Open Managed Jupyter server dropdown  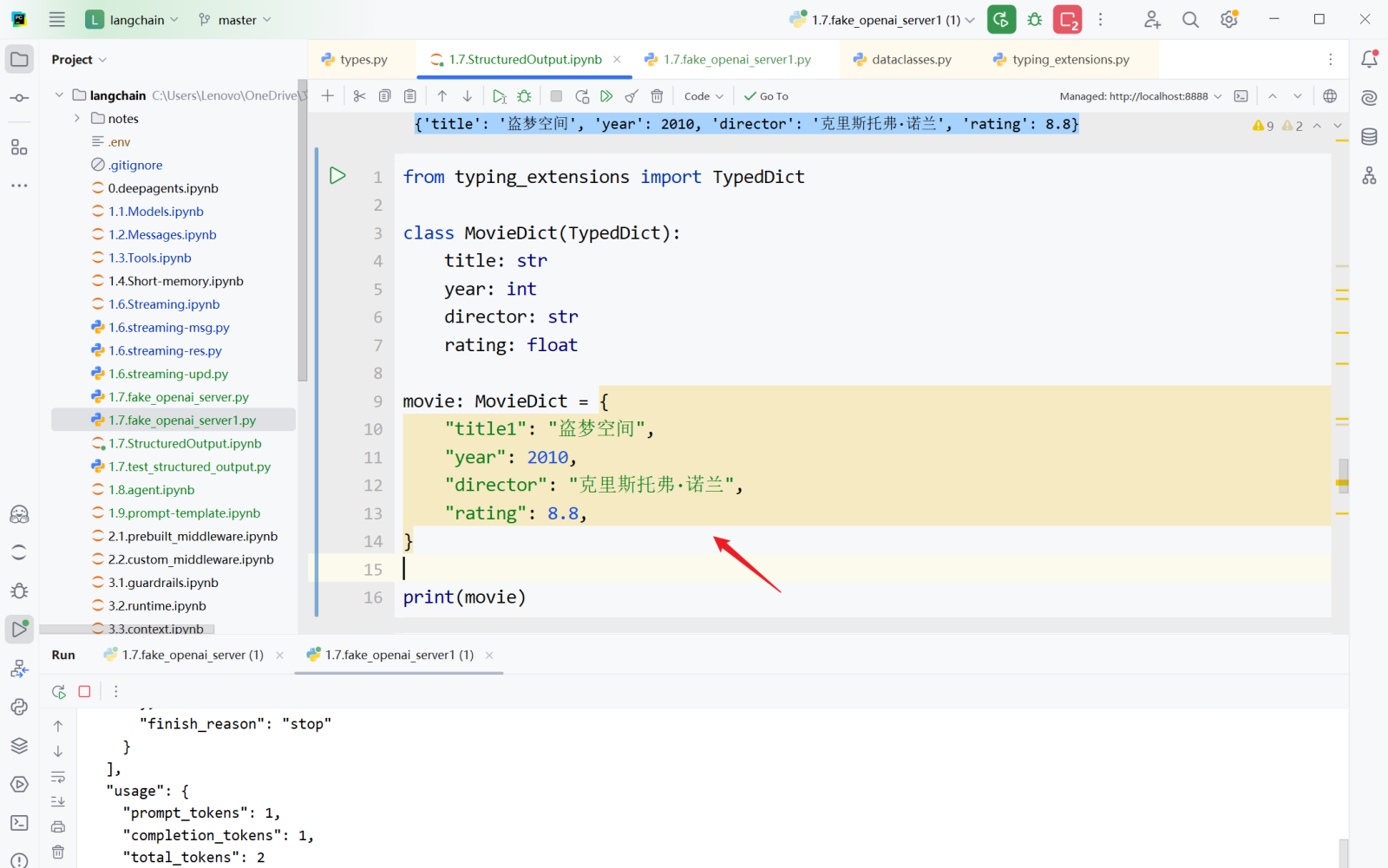(x=1140, y=96)
